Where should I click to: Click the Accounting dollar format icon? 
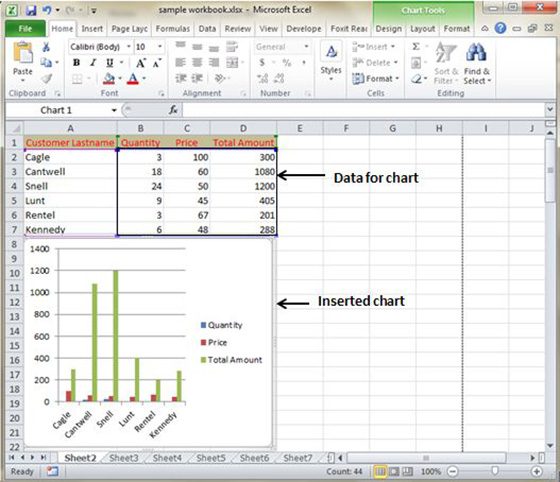tap(262, 63)
